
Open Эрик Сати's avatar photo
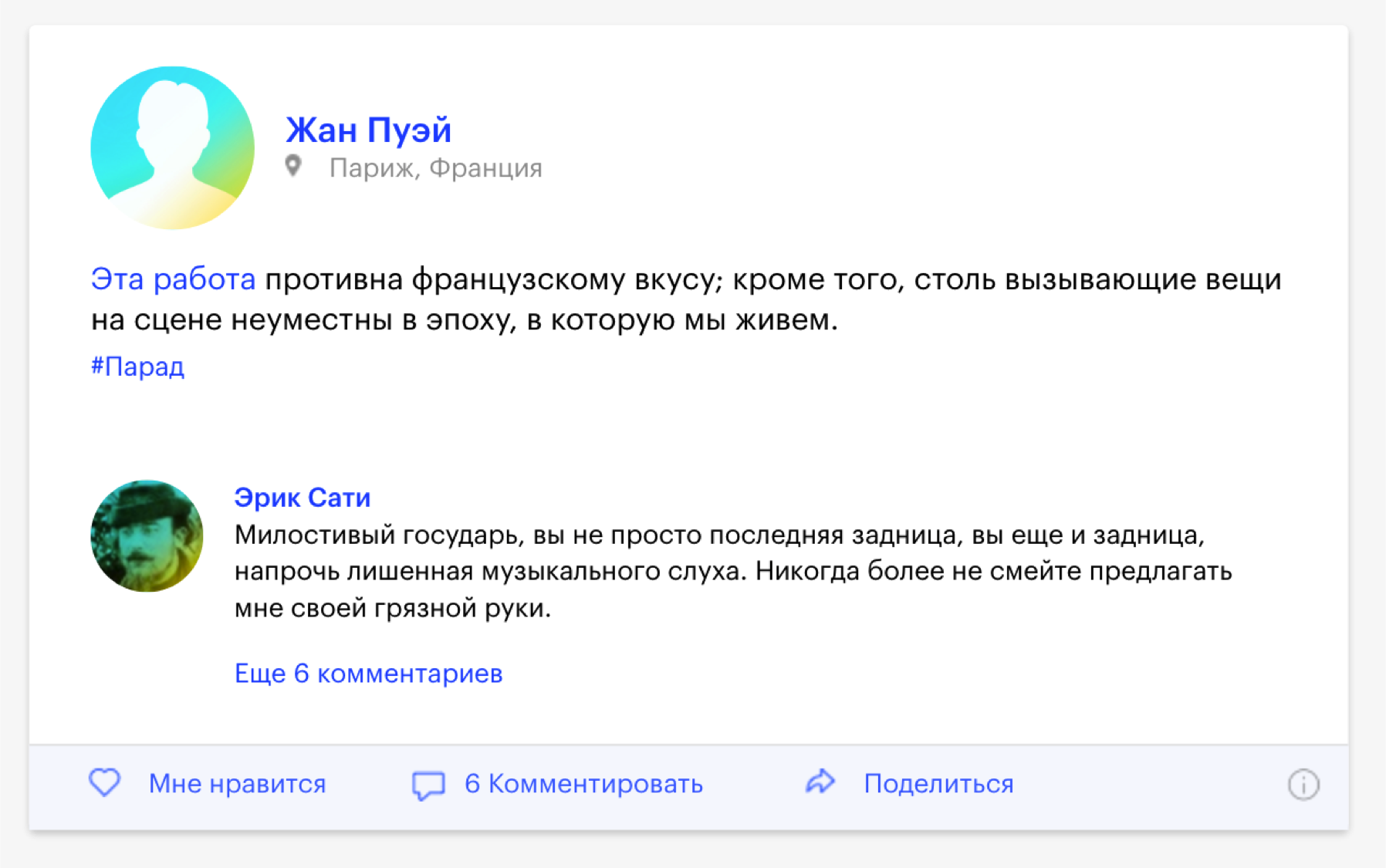pos(147,536)
